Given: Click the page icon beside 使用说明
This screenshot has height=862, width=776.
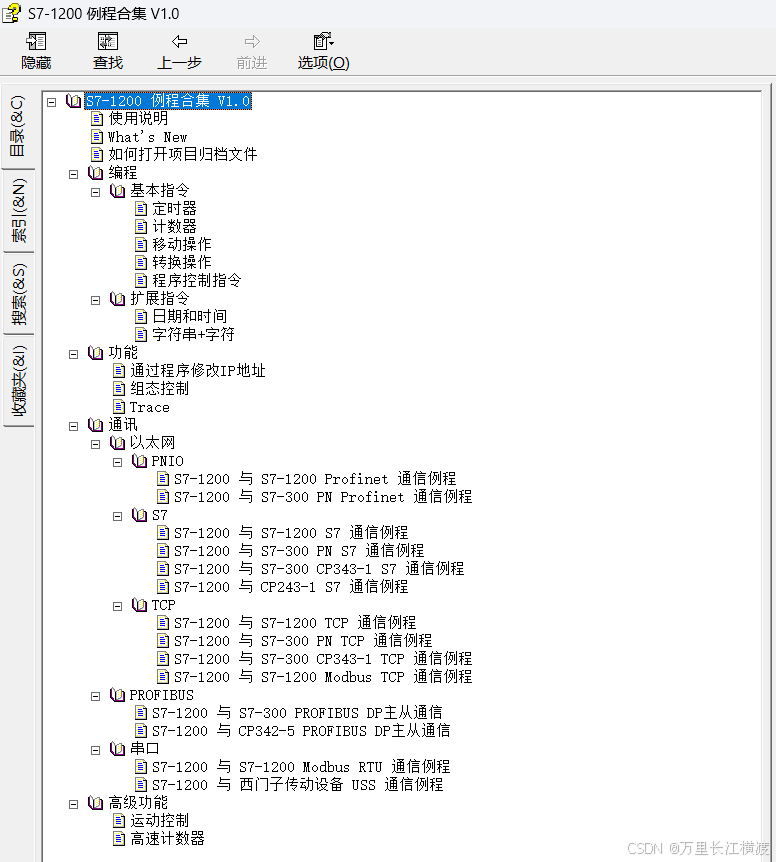Looking at the screenshot, I should pos(97,119).
